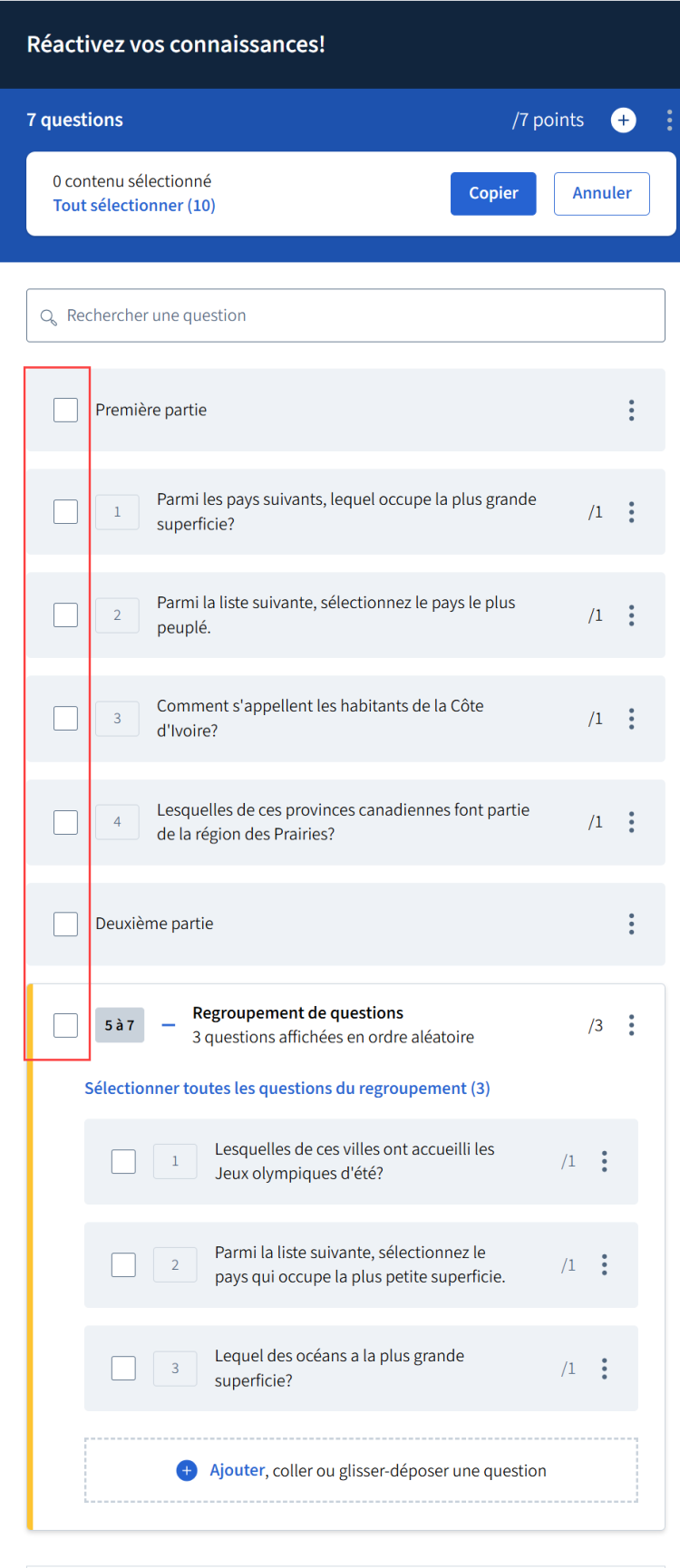Image resolution: width=680 pixels, height=1568 pixels.
Task: Check the Première partie checkbox
Action: click(65, 410)
